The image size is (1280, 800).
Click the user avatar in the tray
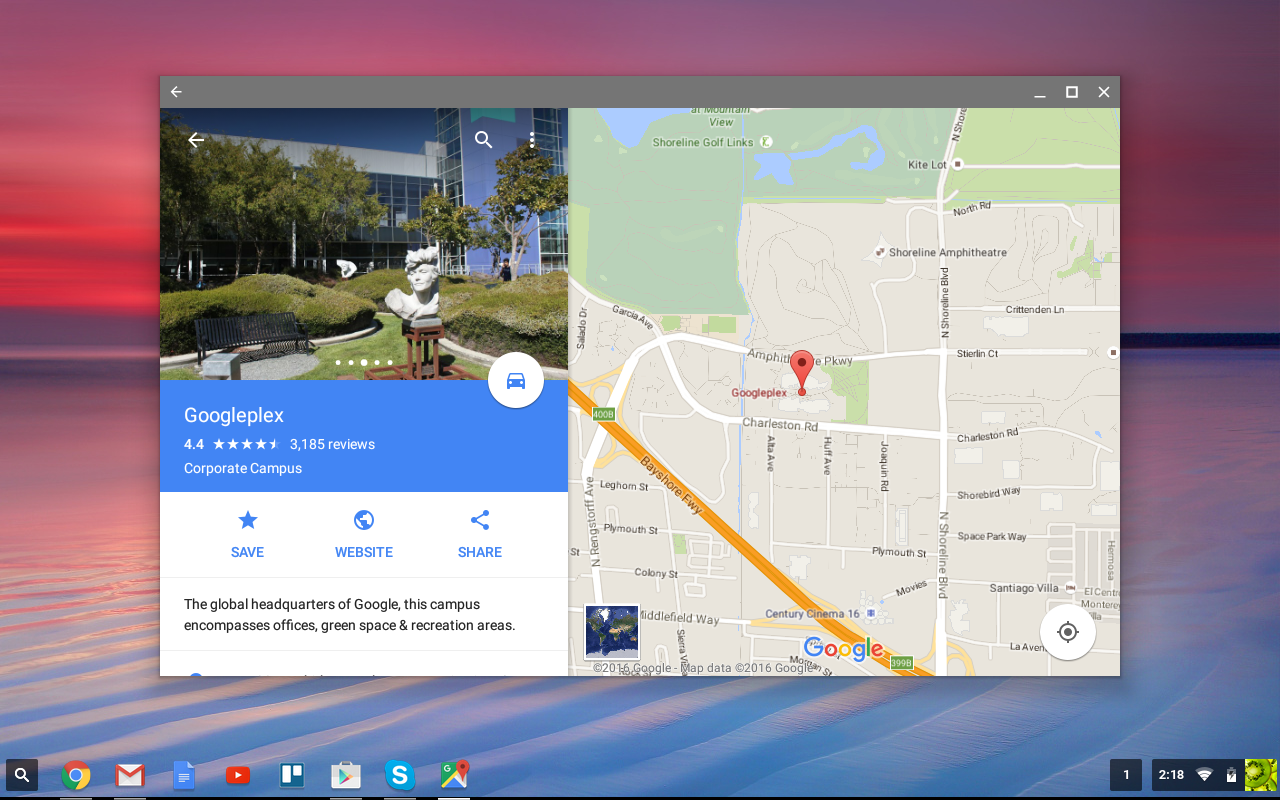[x=1261, y=775]
